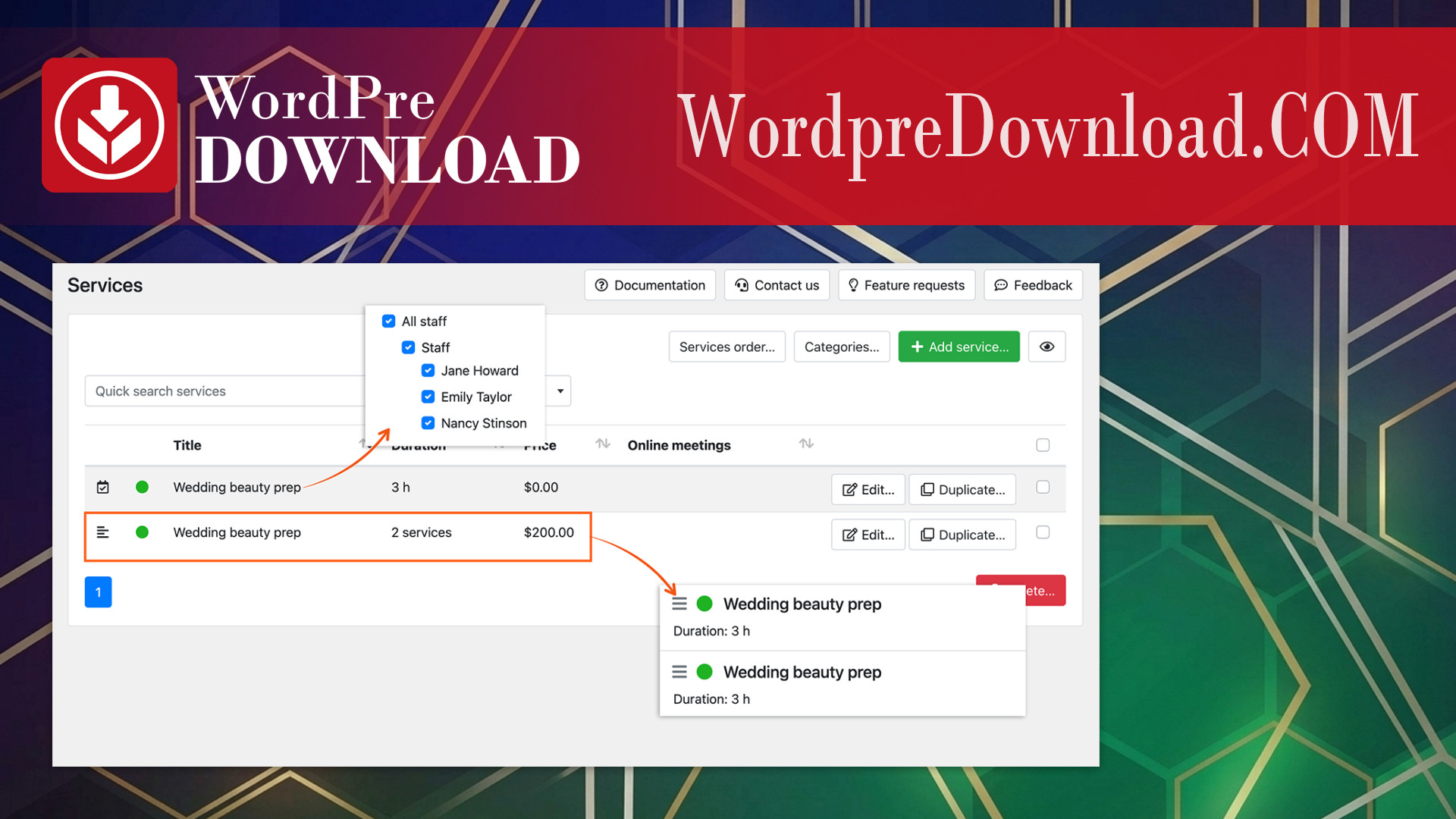Click calendar icon of 3 h service

coord(103,487)
